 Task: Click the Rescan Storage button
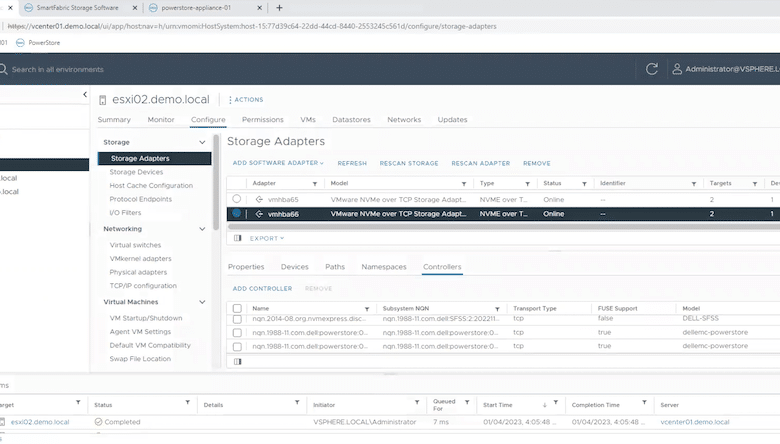[x=409, y=163]
